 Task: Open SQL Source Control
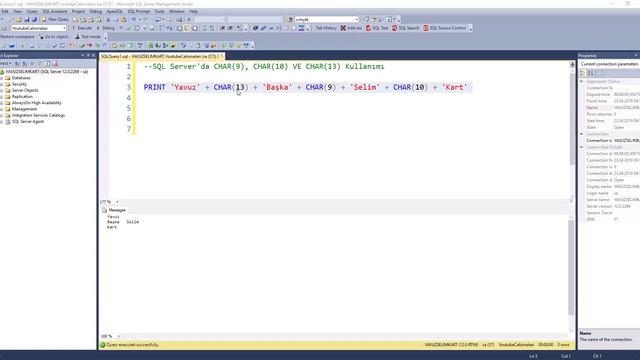444,28
